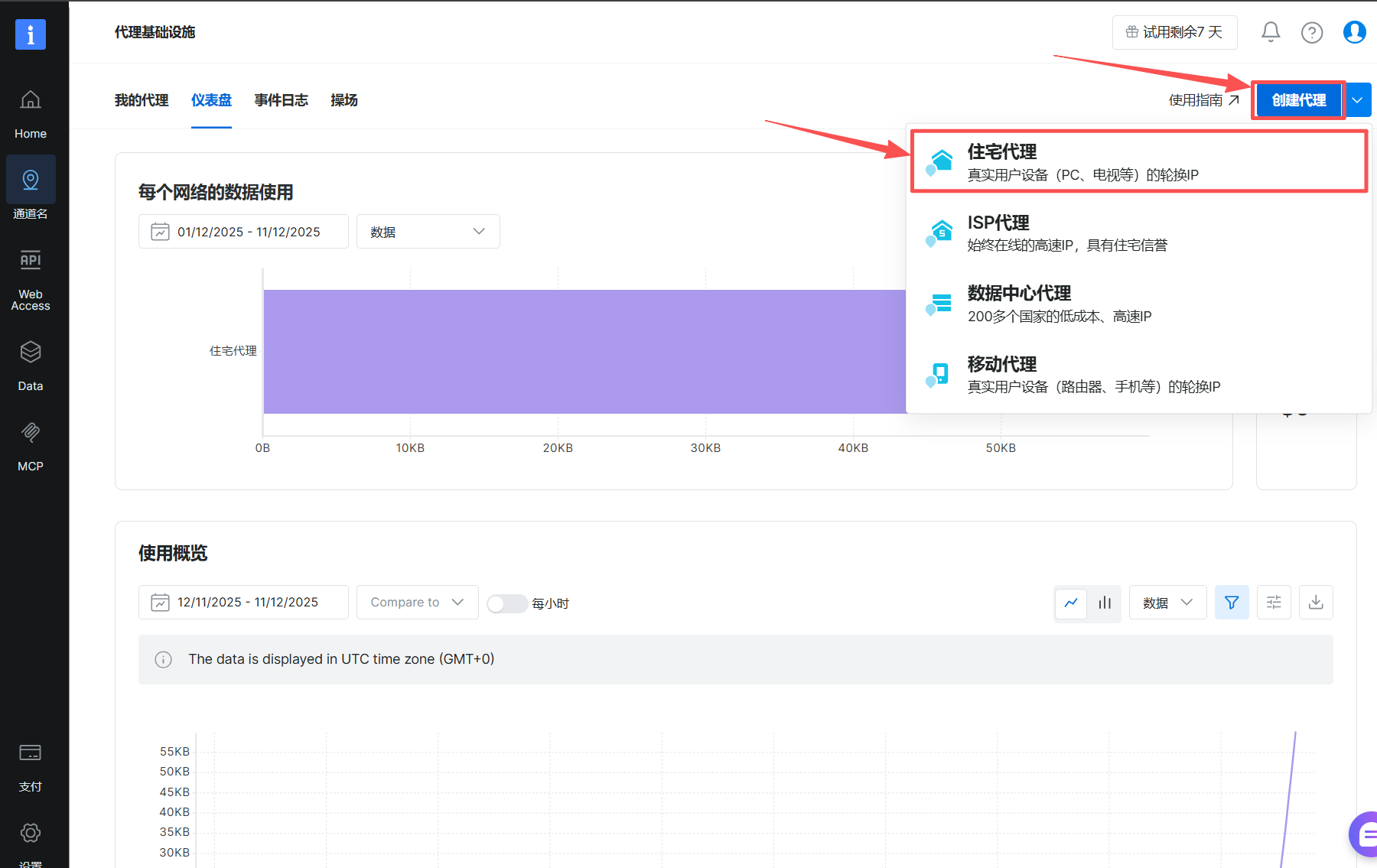1377x868 pixels.
Task: Expand the Compare to dropdown
Action: coord(417,603)
